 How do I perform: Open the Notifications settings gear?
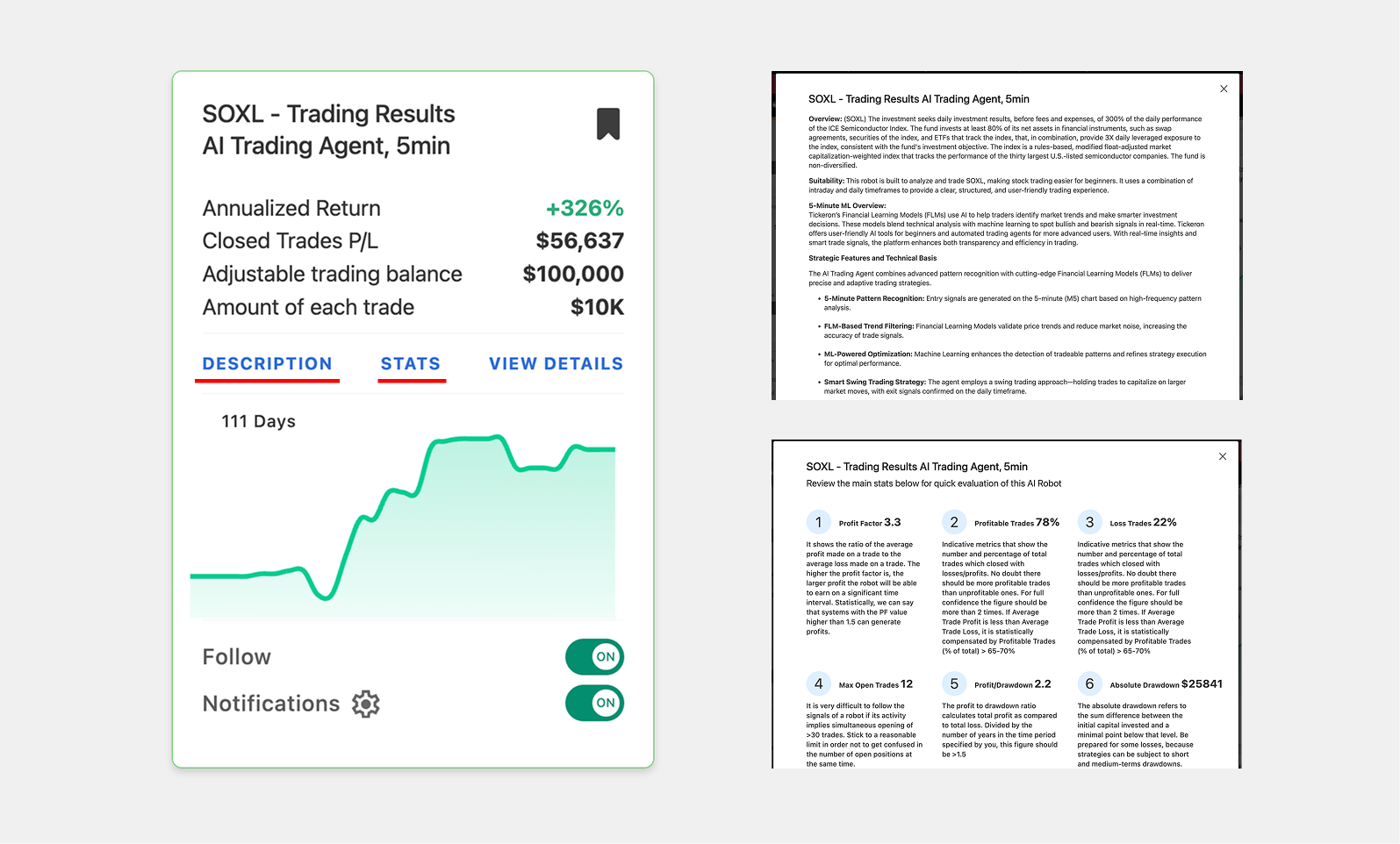click(366, 704)
